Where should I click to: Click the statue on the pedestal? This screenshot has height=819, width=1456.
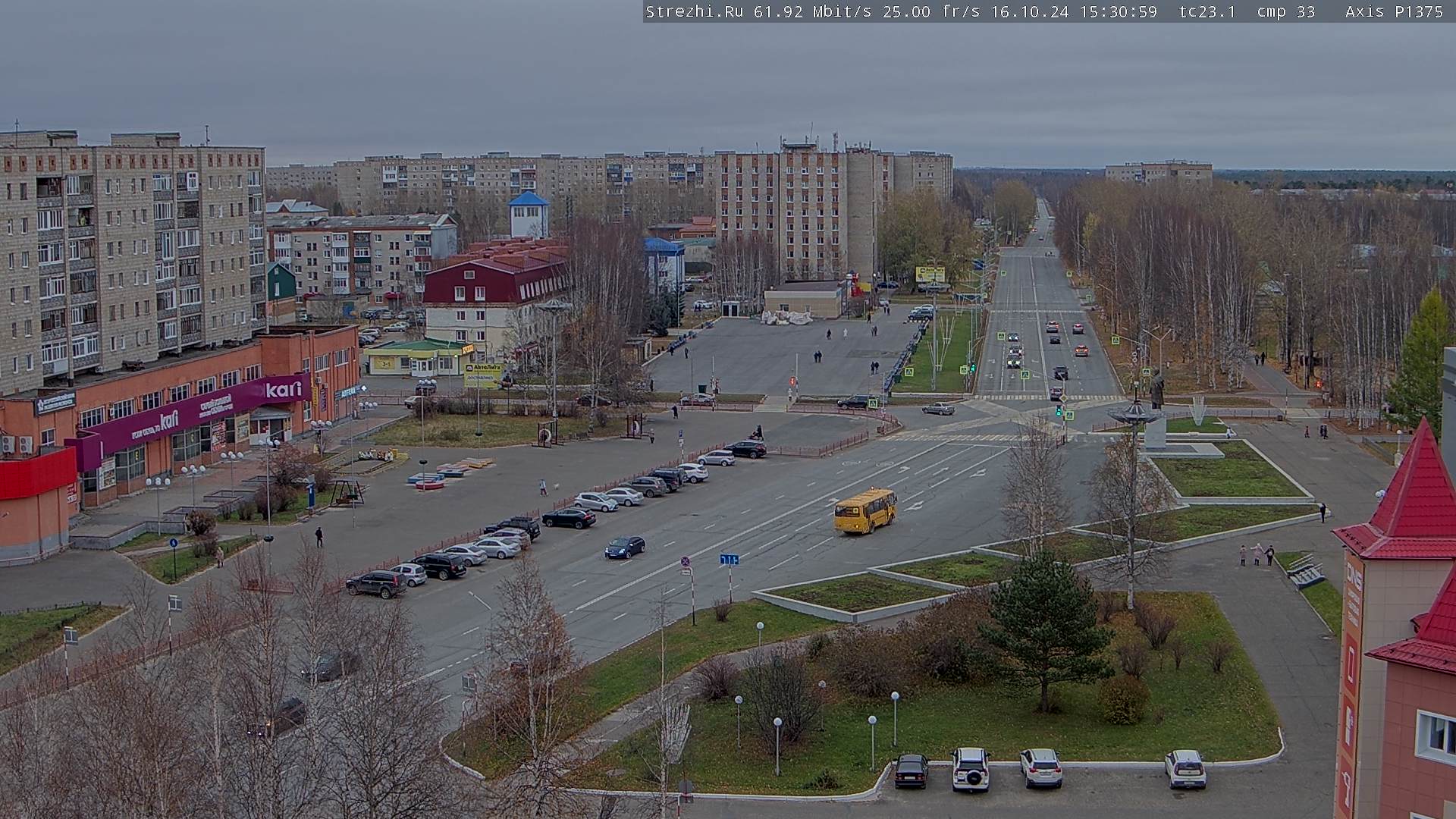coord(1156,391)
